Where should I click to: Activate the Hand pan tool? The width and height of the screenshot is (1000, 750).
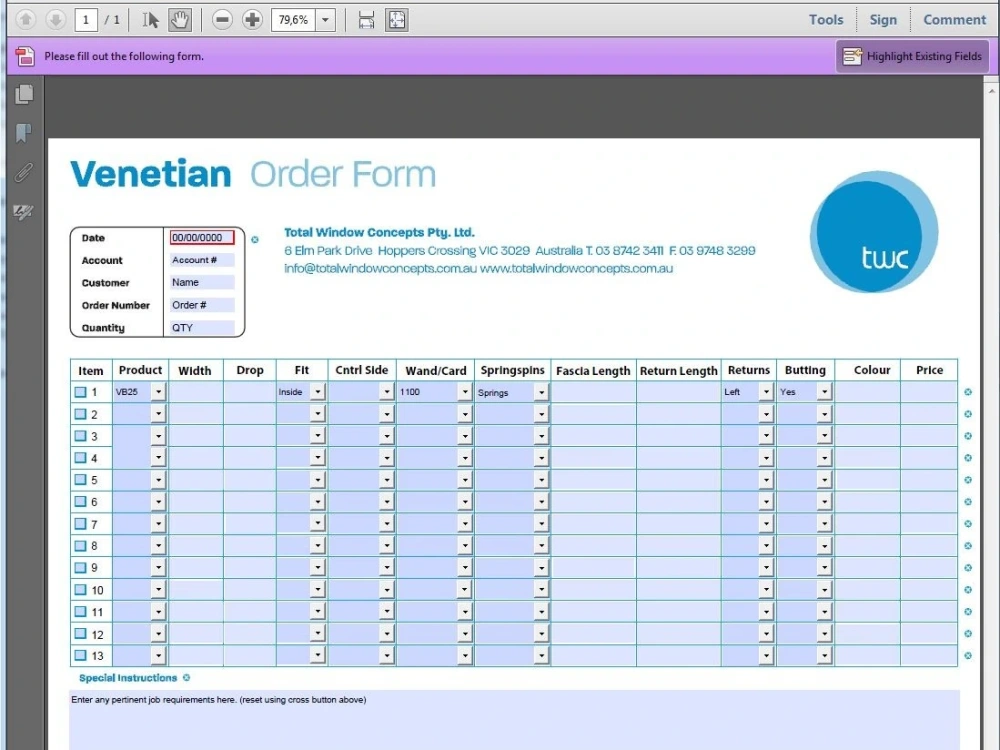tap(180, 20)
